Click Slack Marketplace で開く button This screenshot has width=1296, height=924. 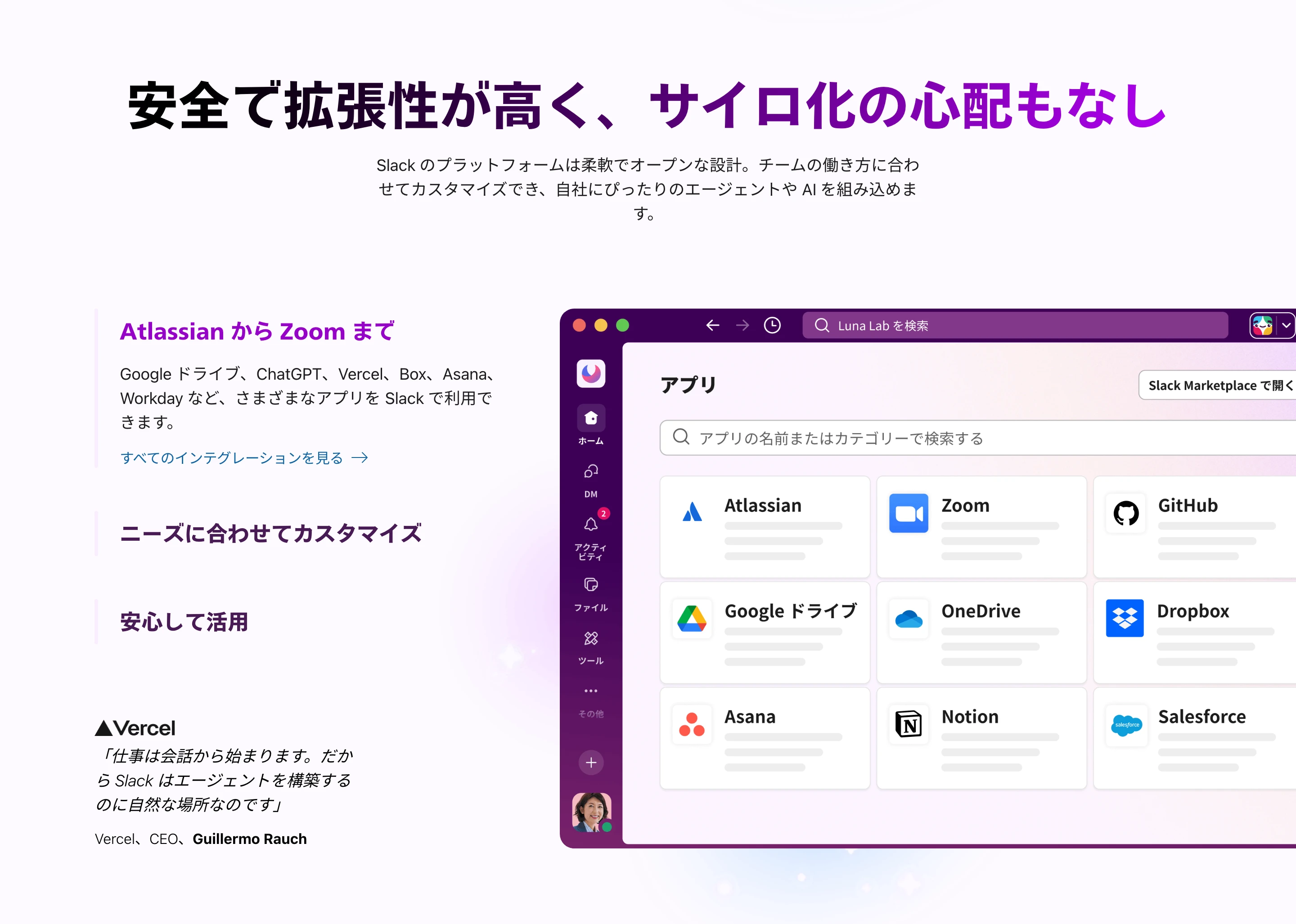[1218, 385]
